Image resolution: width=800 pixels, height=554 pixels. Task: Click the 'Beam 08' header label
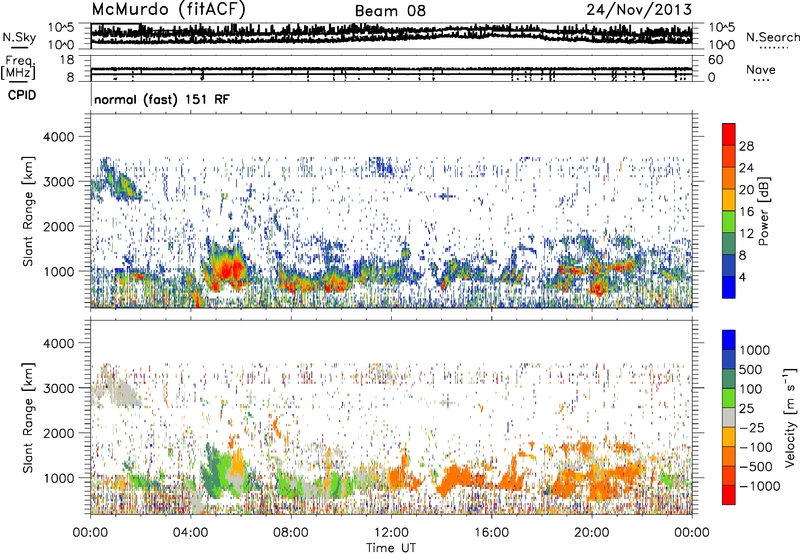click(390, 11)
